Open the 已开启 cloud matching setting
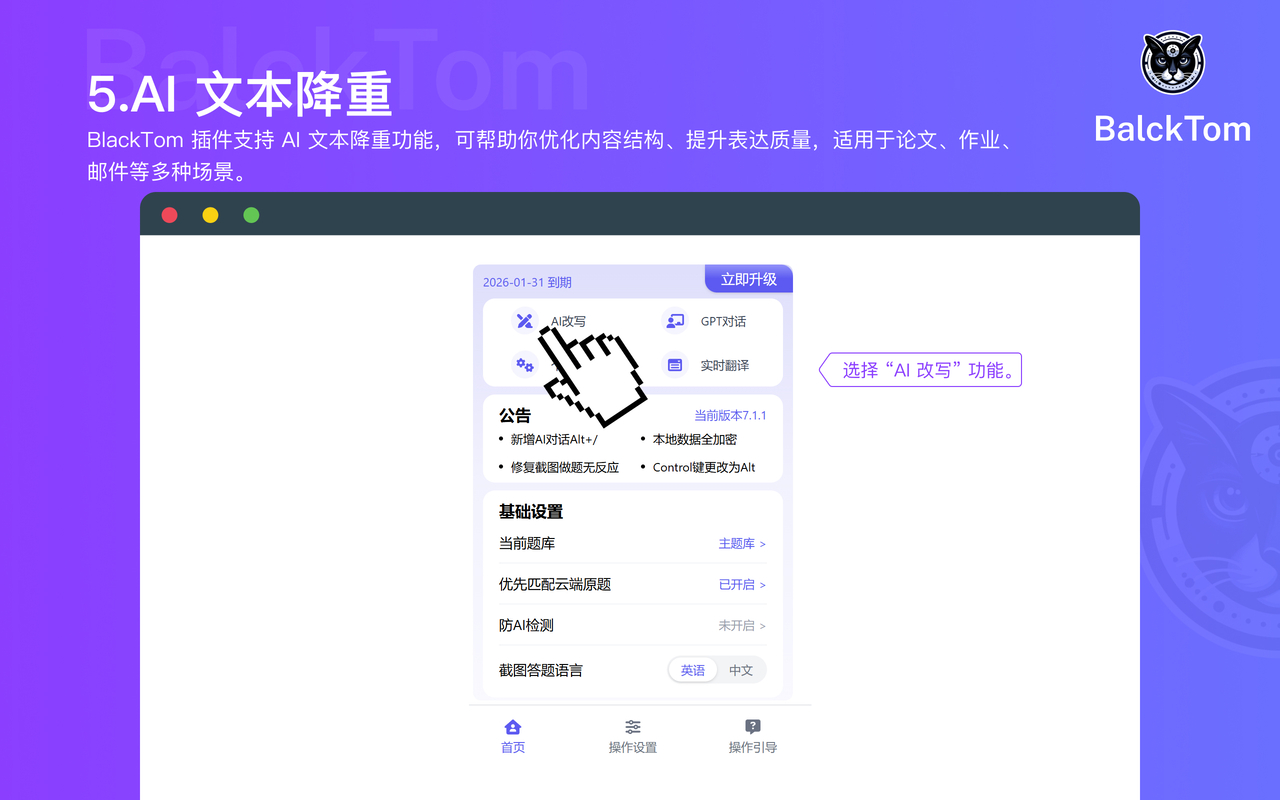Screen dimensions: 1280x800 click(742, 585)
